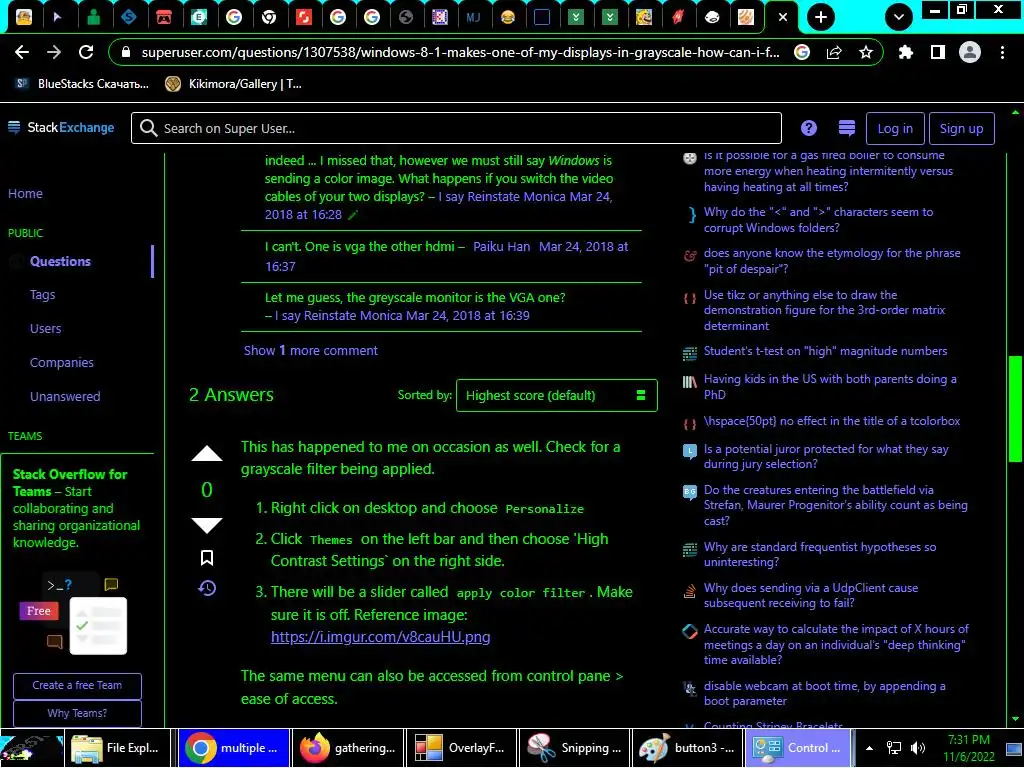
Task: Click the search magnifier icon
Action: (149, 128)
